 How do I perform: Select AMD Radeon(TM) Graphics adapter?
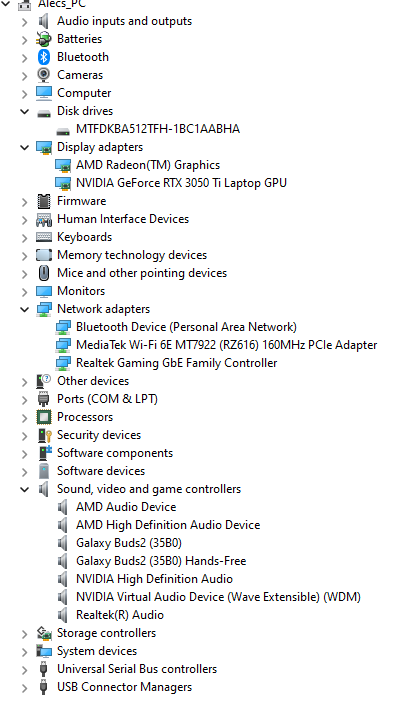point(148,165)
